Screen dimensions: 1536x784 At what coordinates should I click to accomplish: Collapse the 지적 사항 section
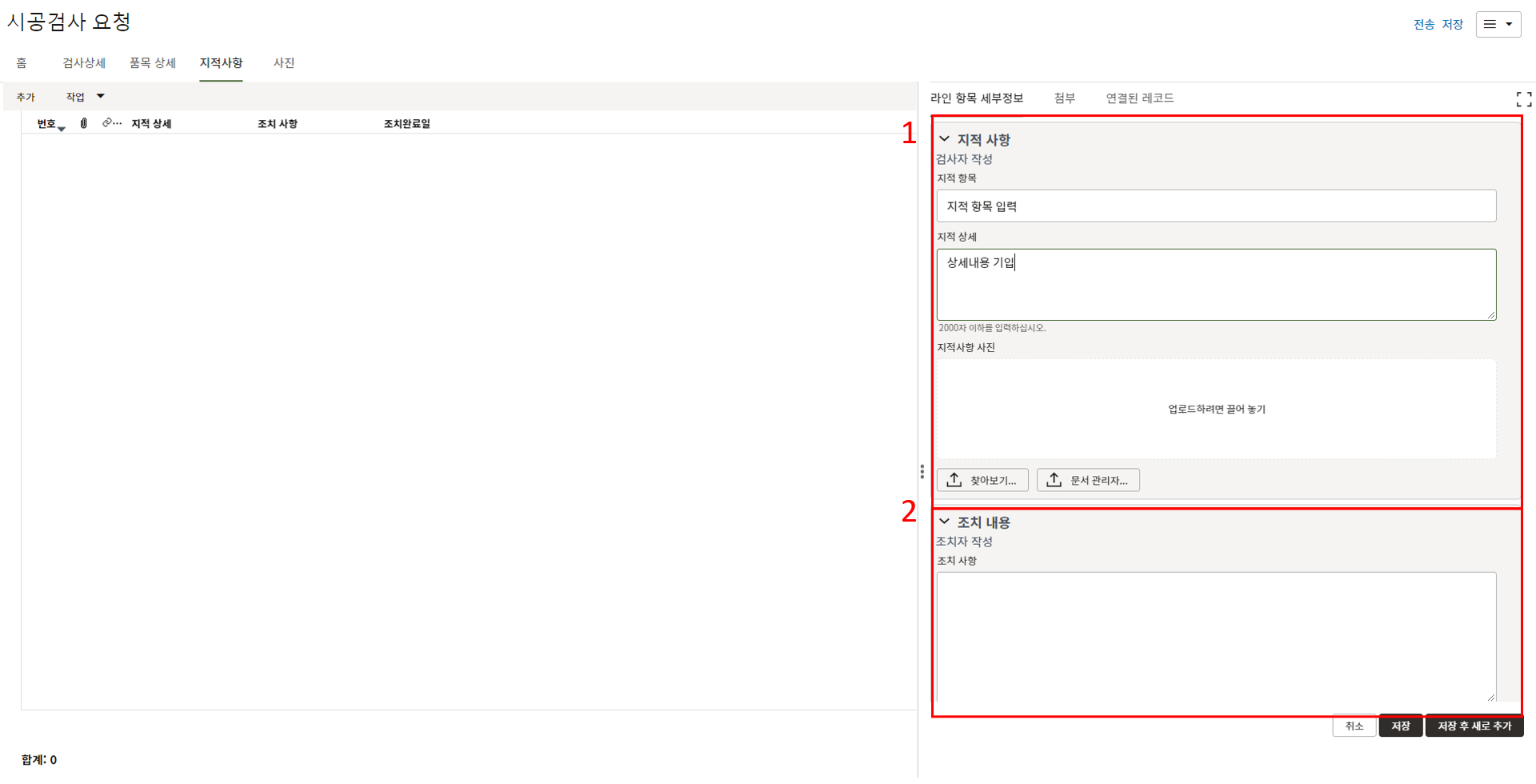pyautogui.click(x=945, y=139)
